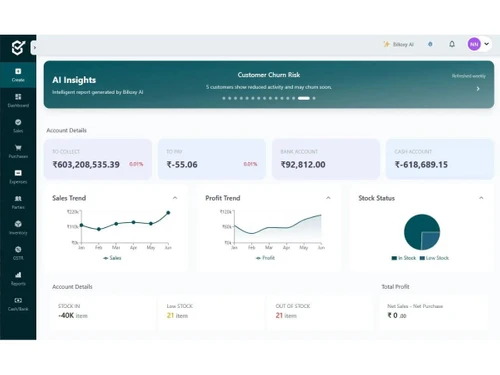
Task: Click the AI Insights heading
Action: [74, 80]
